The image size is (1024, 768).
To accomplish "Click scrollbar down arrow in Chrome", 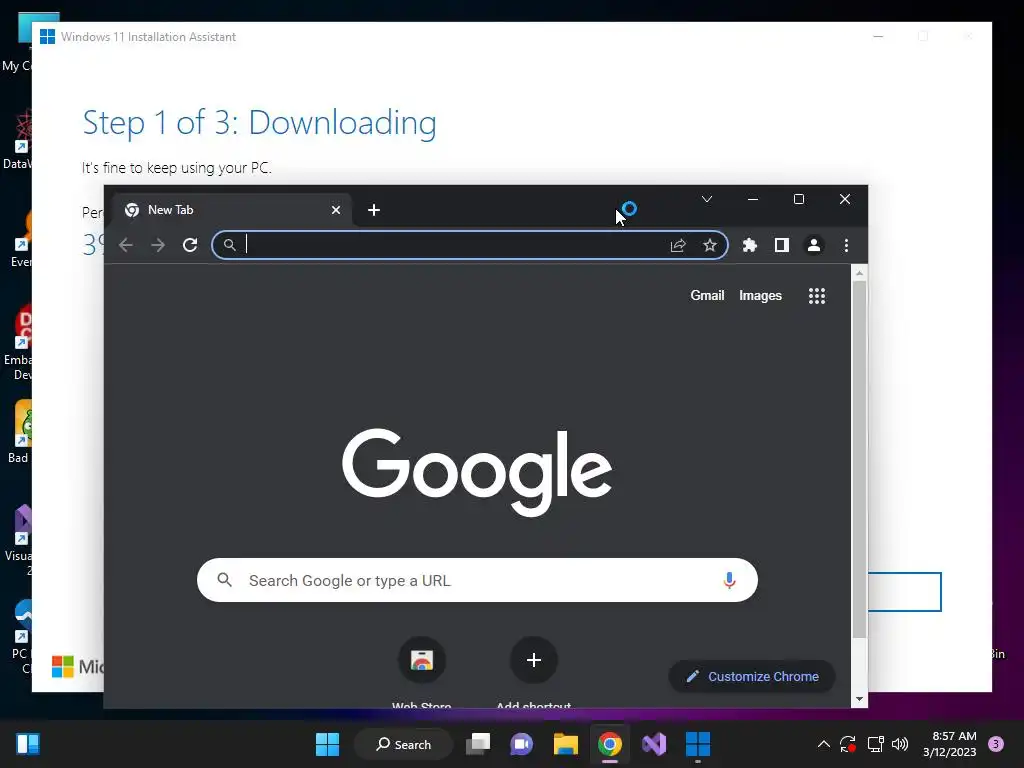I will click(859, 699).
